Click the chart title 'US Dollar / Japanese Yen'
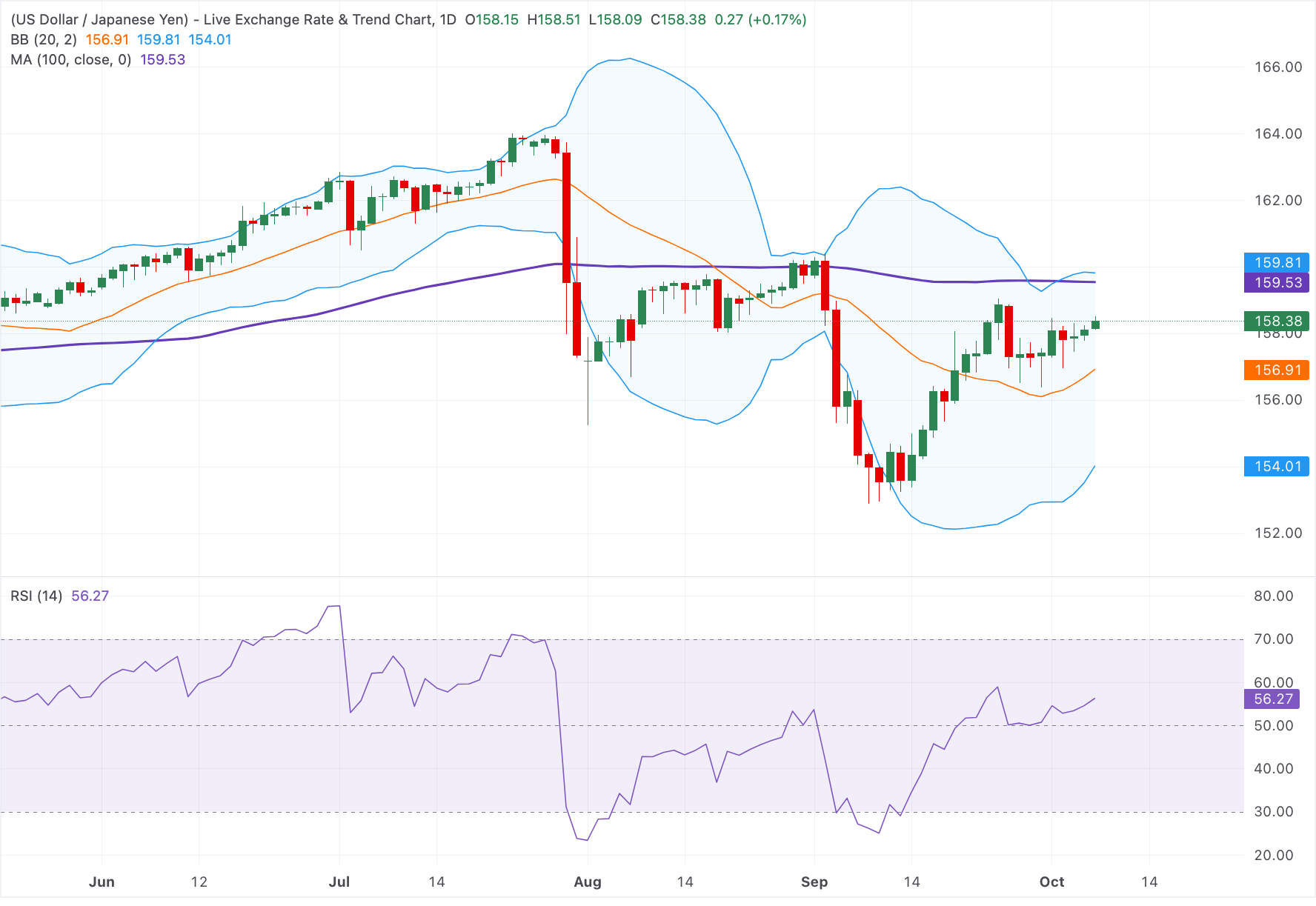Viewport: 1316px width, 906px height. point(100,19)
